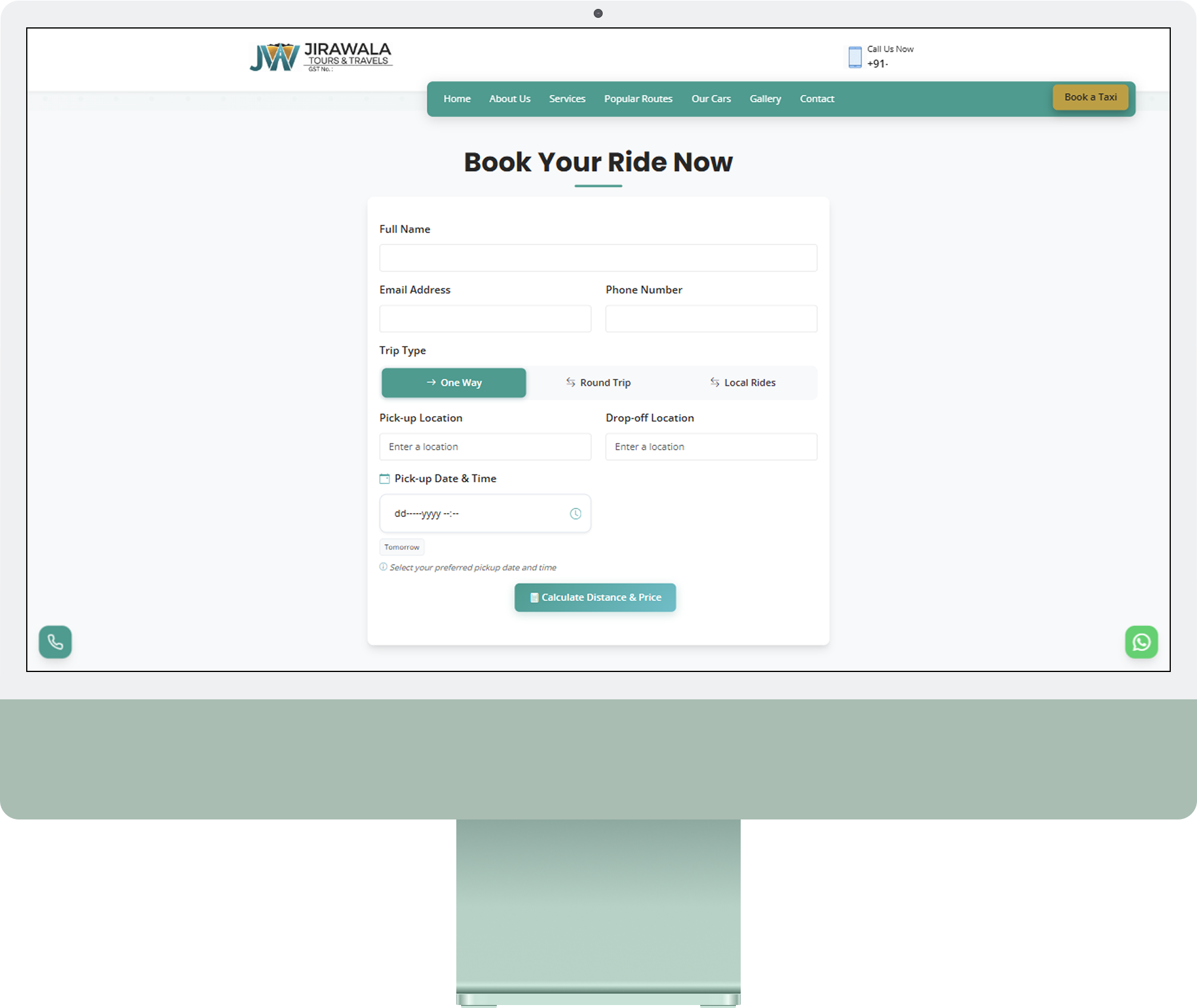The height and width of the screenshot is (1008, 1197).
Task: Focus the Email Address field
Action: tap(485, 319)
